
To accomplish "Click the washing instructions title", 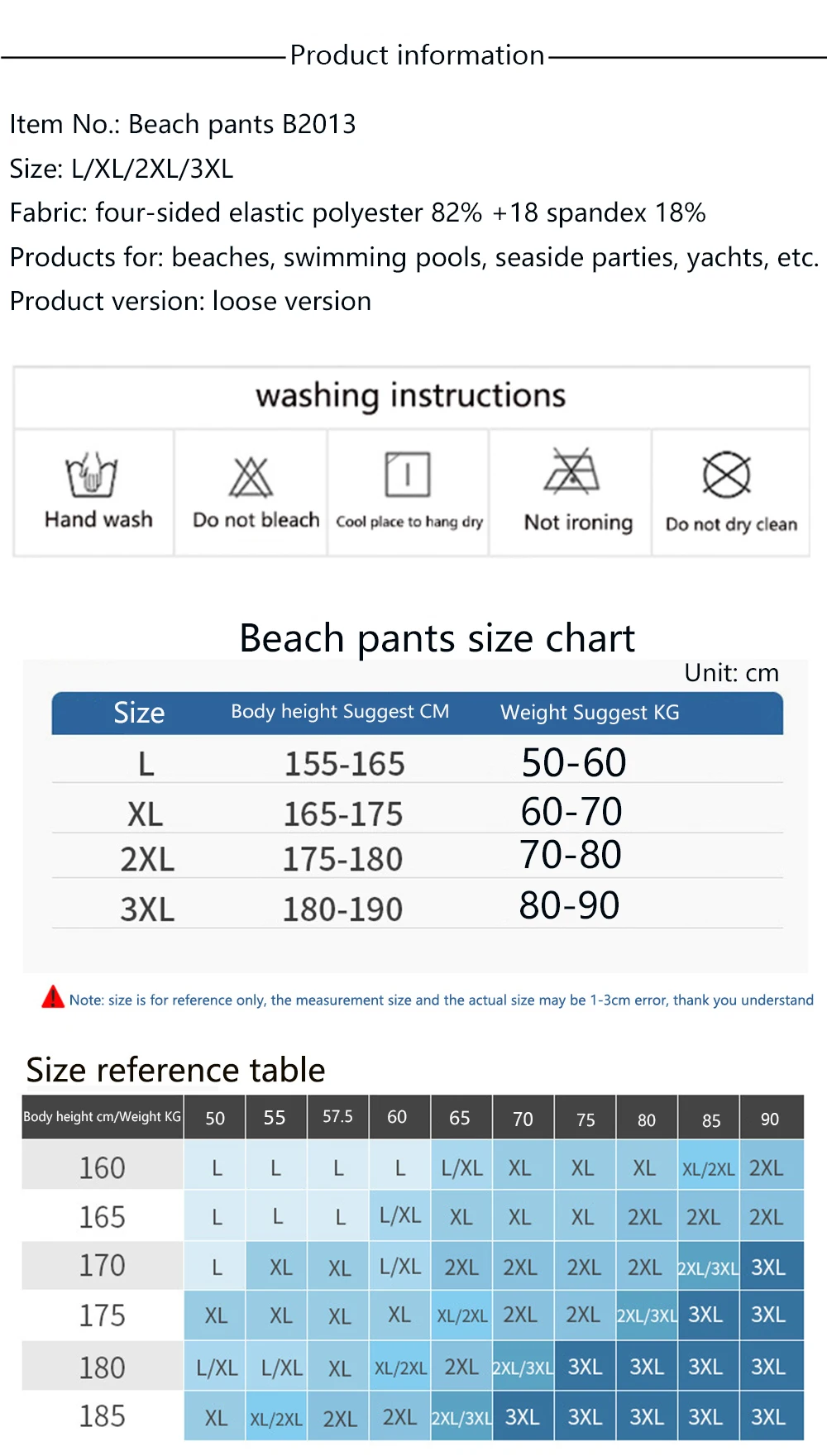I will coord(411,395).
